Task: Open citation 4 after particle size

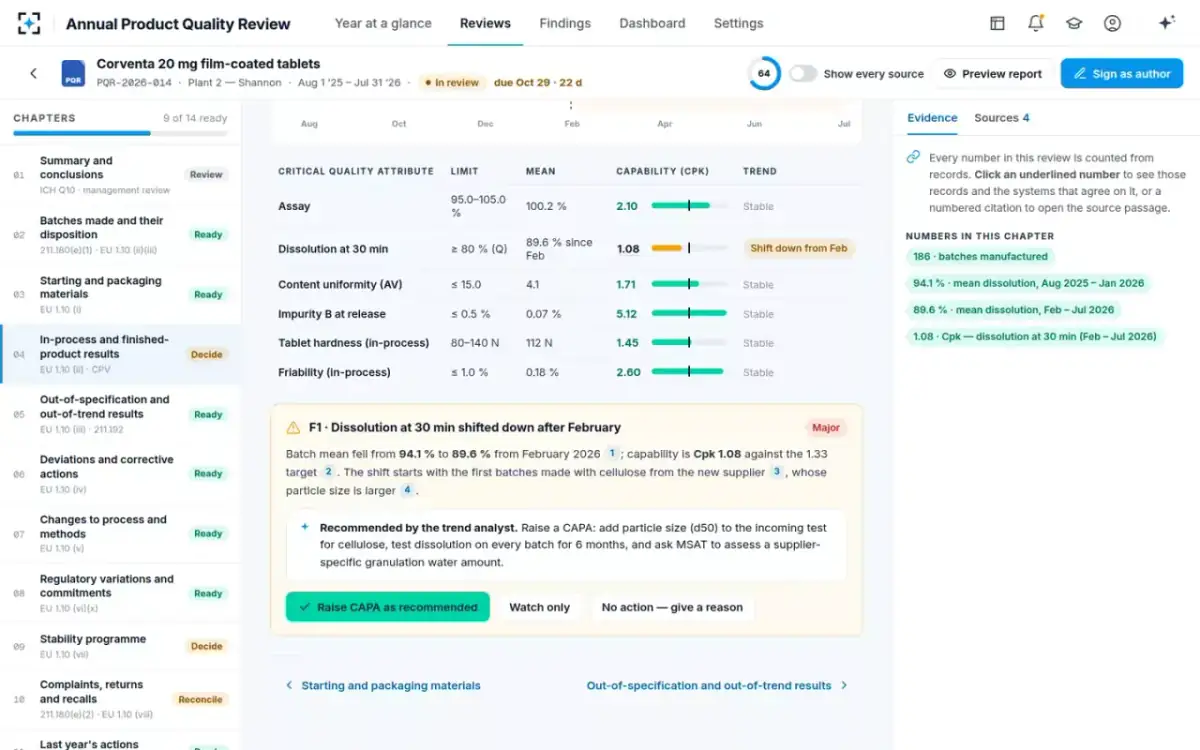Action: point(407,490)
